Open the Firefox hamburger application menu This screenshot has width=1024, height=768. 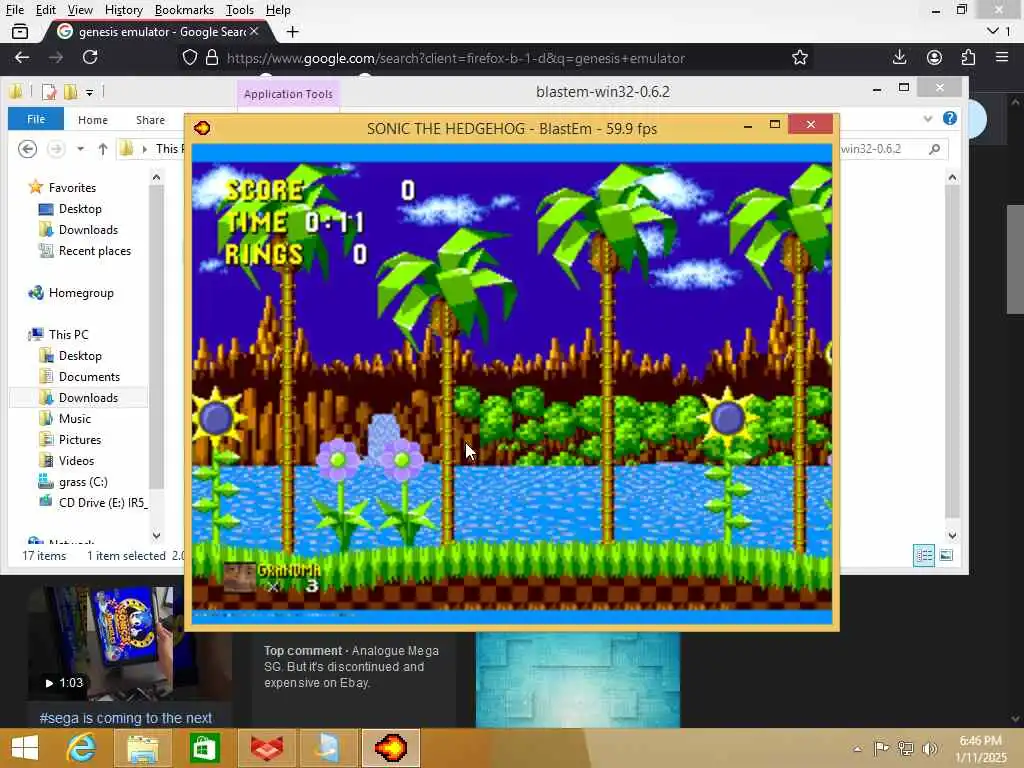pos(1002,57)
